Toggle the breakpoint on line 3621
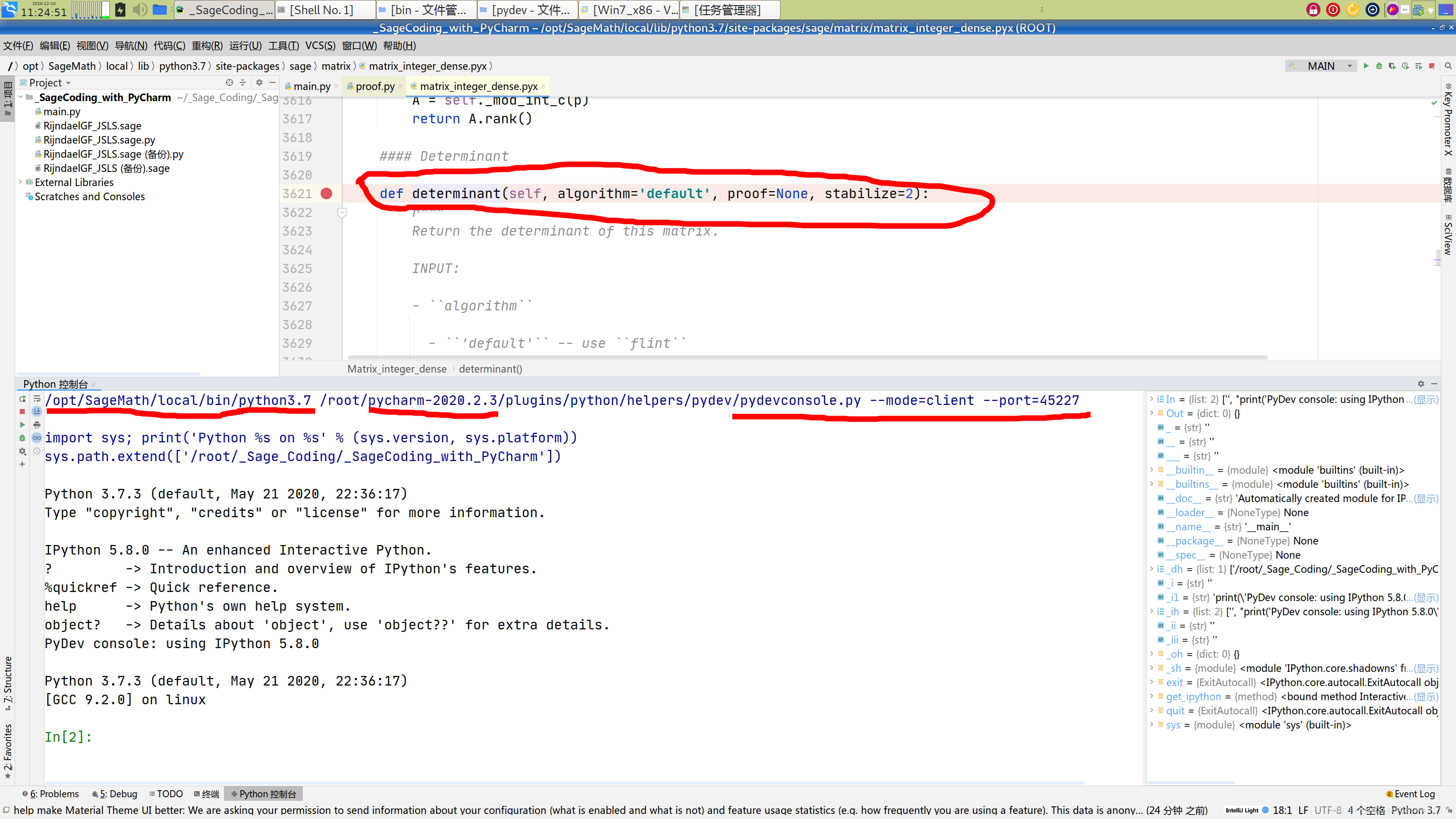 (x=327, y=193)
